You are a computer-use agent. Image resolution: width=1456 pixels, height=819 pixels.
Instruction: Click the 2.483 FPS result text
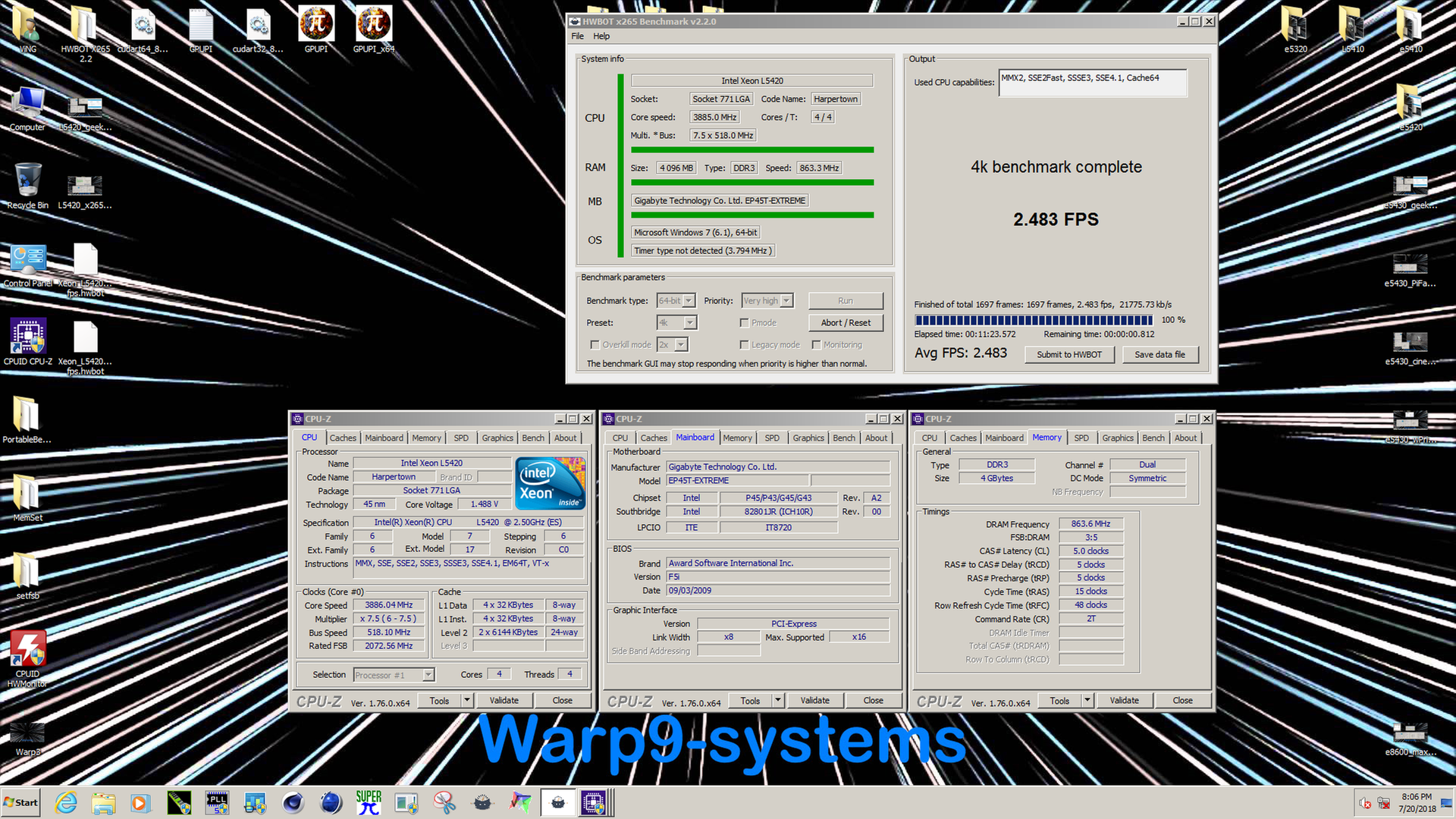tap(1056, 220)
